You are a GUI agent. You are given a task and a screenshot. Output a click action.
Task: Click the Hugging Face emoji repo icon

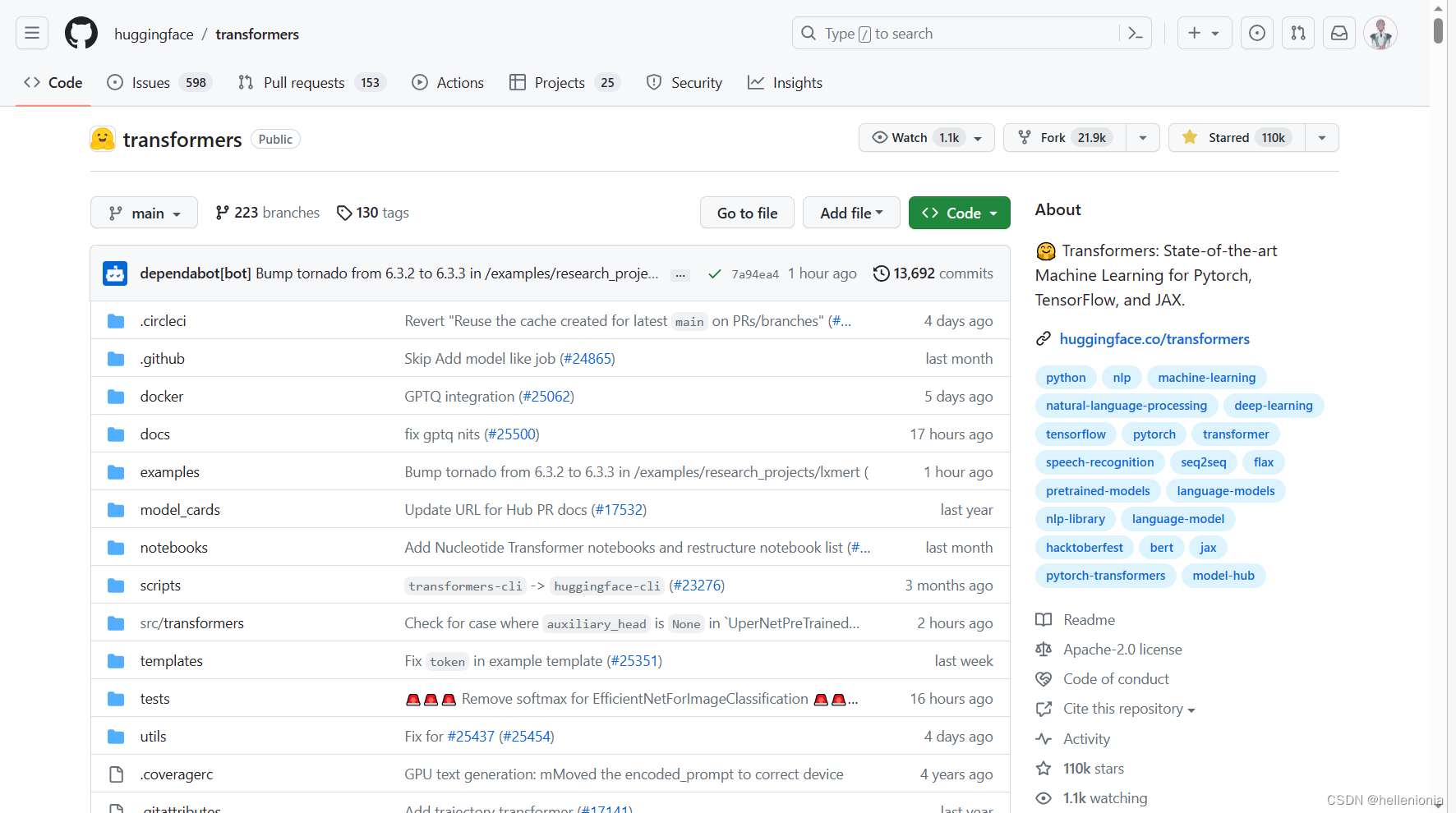(x=103, y=139)
